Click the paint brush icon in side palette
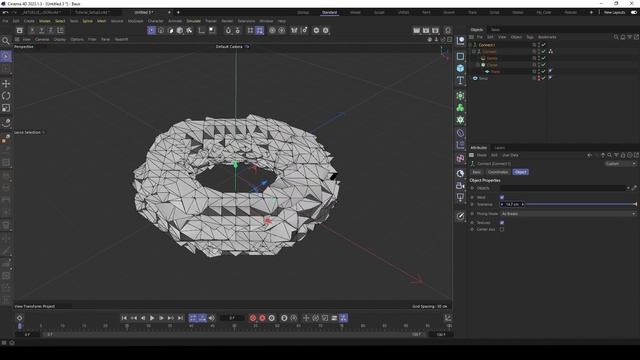Screen dimensions: 640x360 point(460,216)
